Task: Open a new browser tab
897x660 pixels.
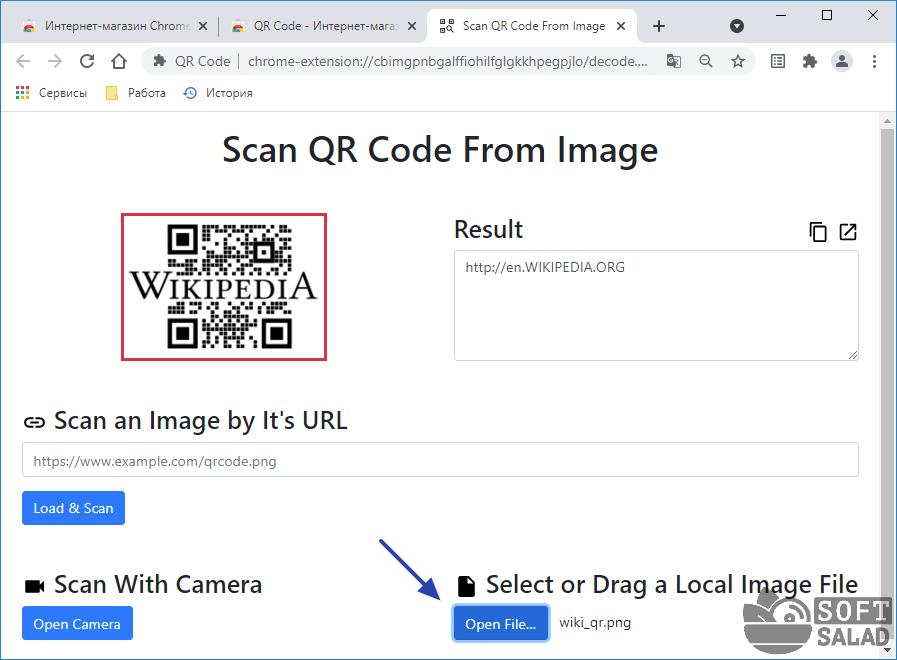Action: pyautogui.click(x=658, y=26)
